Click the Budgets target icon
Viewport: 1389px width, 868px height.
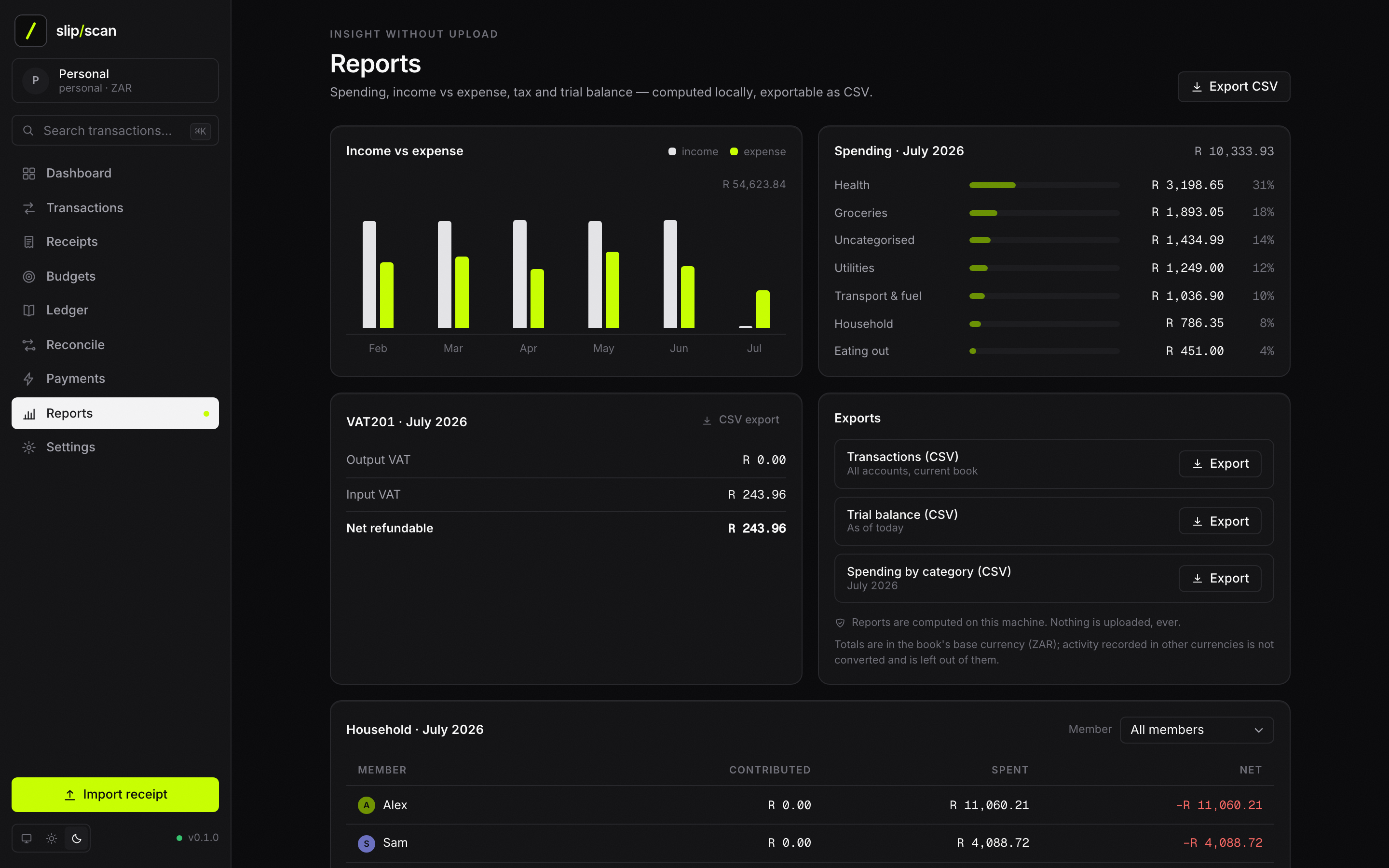tap(29, 277)
